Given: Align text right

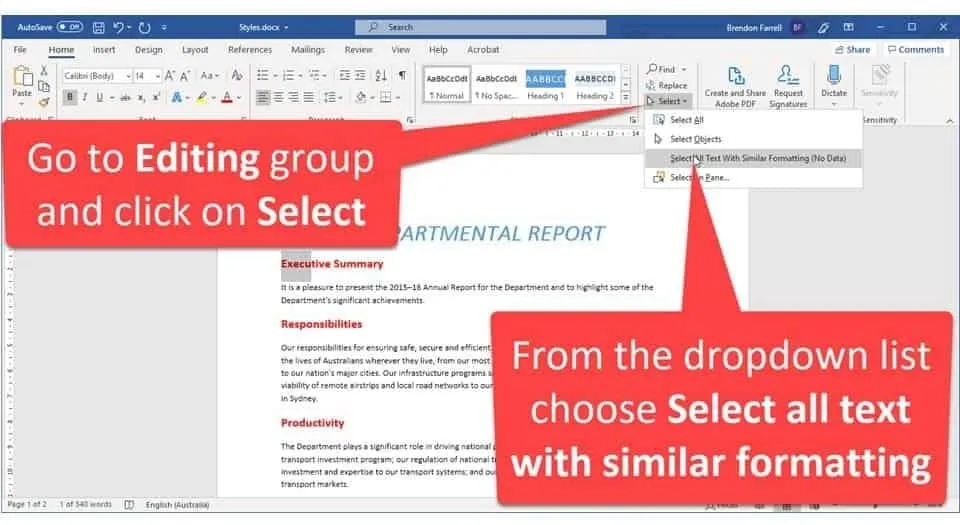Looking at the screenshot, I should click(293, 97).
